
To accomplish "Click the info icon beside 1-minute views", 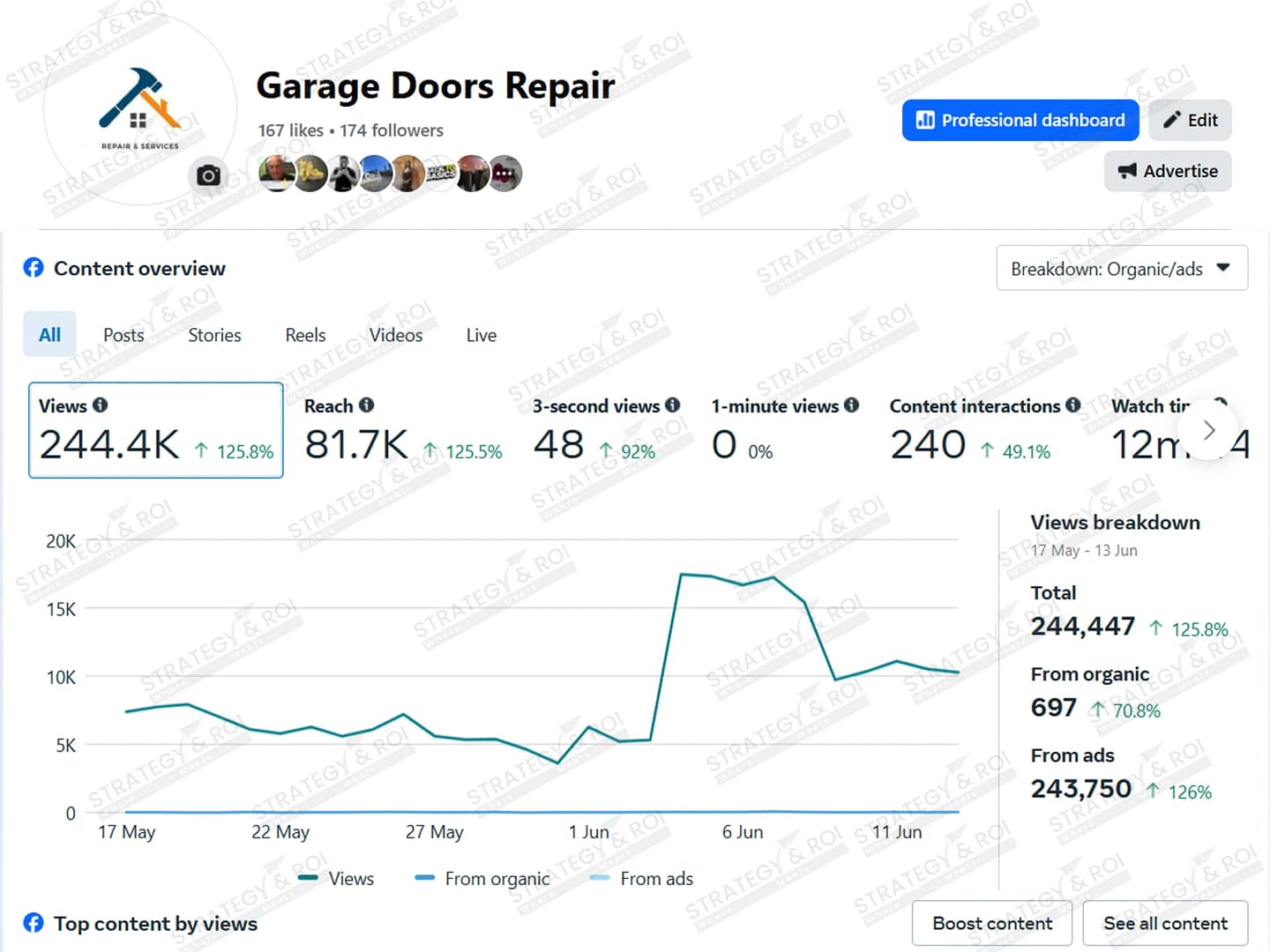I will pos(851,405).
